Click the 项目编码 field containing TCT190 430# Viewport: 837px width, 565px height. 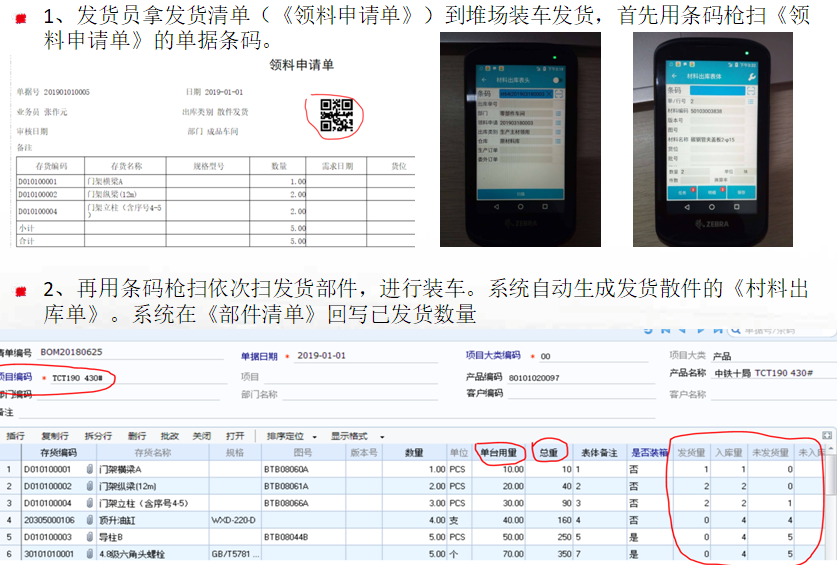click(x=80, y=378)
